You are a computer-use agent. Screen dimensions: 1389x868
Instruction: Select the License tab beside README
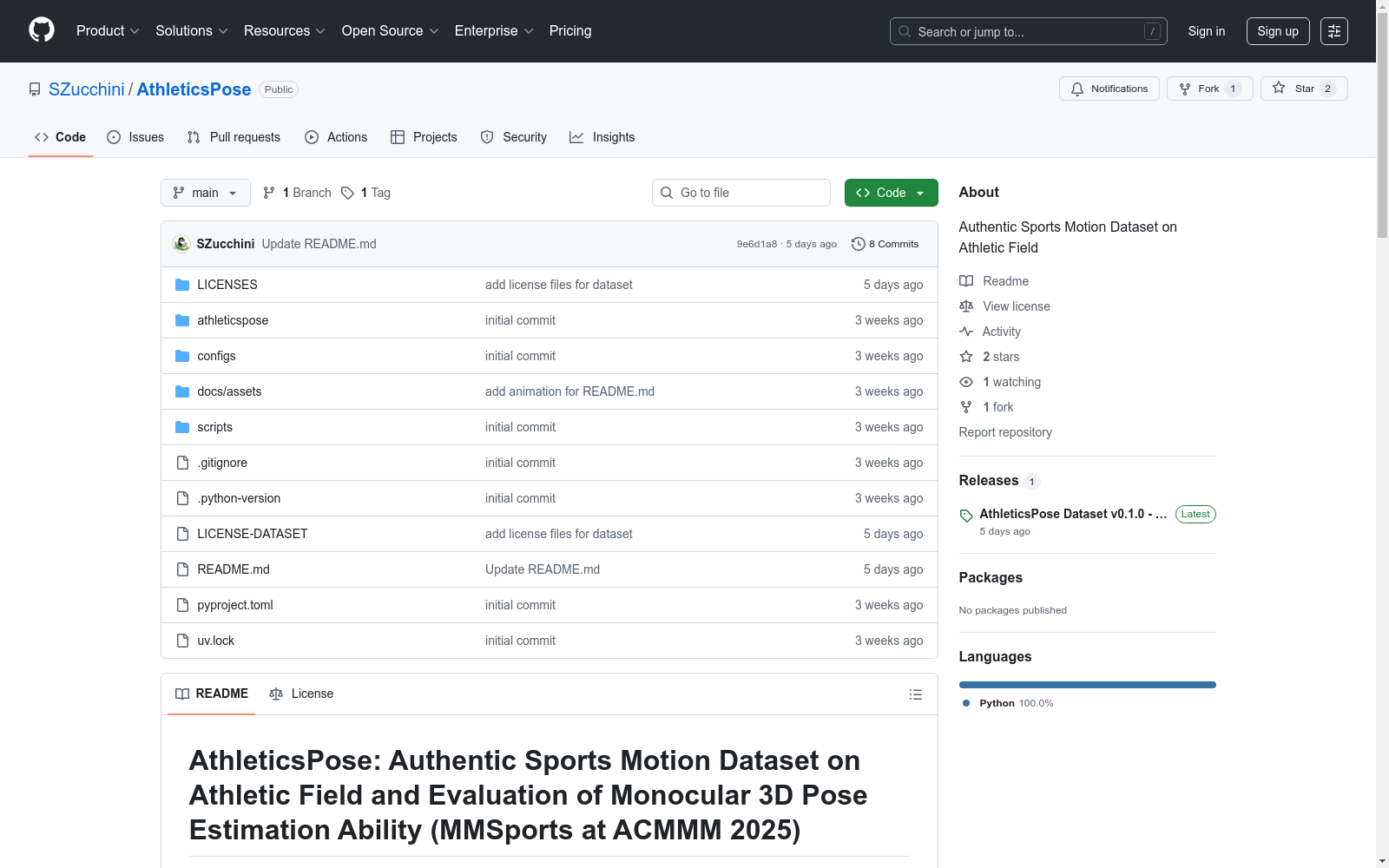(x=301, y=694)
